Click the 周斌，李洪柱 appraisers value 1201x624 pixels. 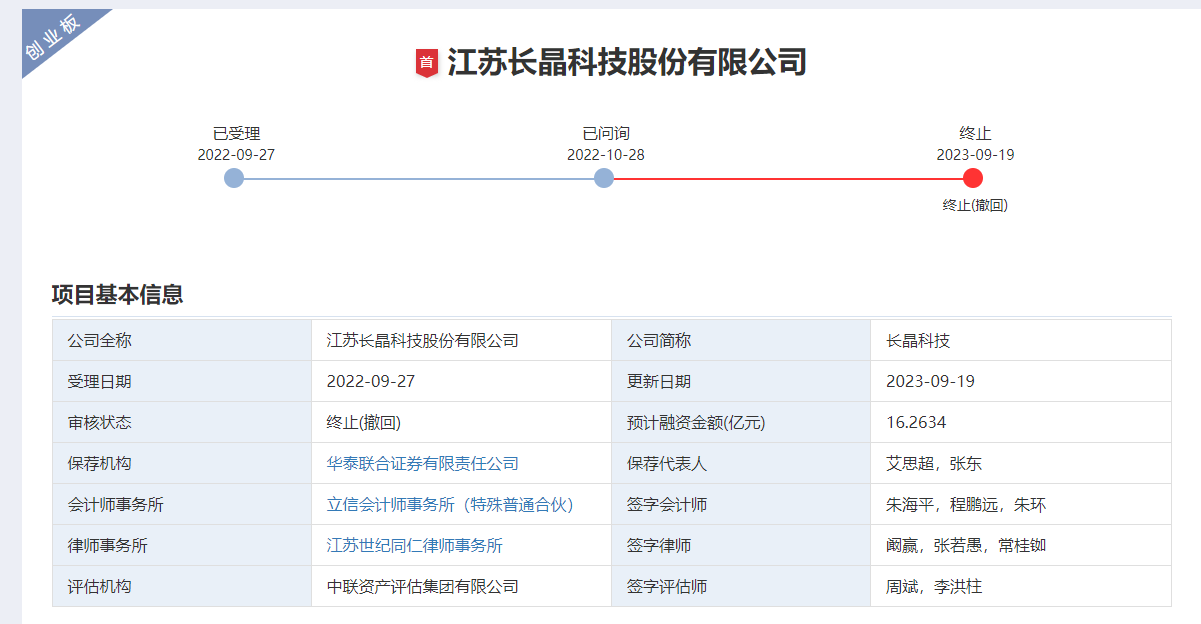[934, 586]
